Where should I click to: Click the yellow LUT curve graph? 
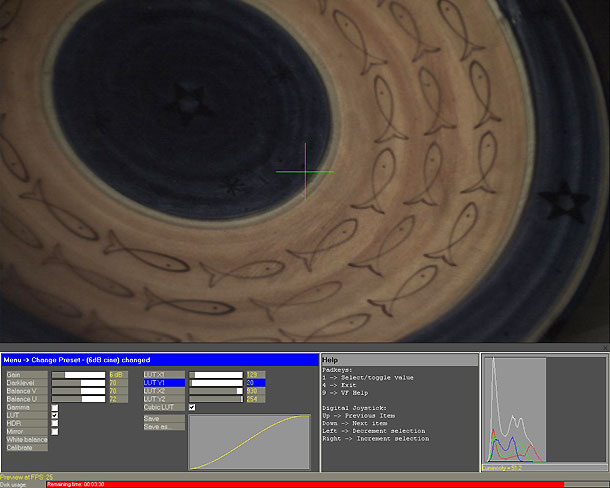click(x=250, y=442)
